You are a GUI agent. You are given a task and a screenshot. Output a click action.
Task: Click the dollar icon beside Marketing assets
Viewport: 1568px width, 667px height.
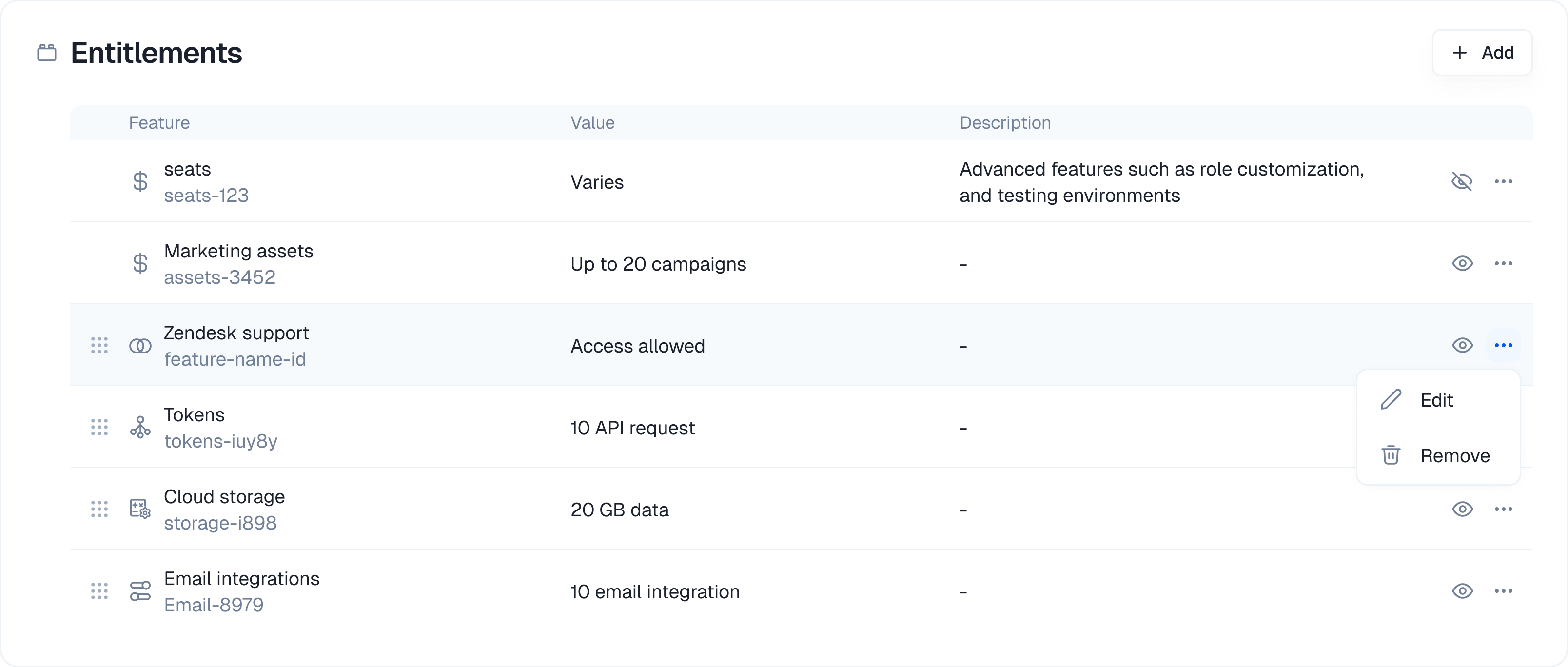tap(140, 263)
